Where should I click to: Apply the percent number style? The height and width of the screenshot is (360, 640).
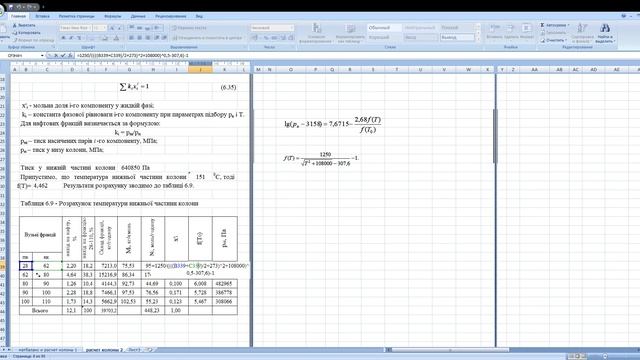coord(266,38)
